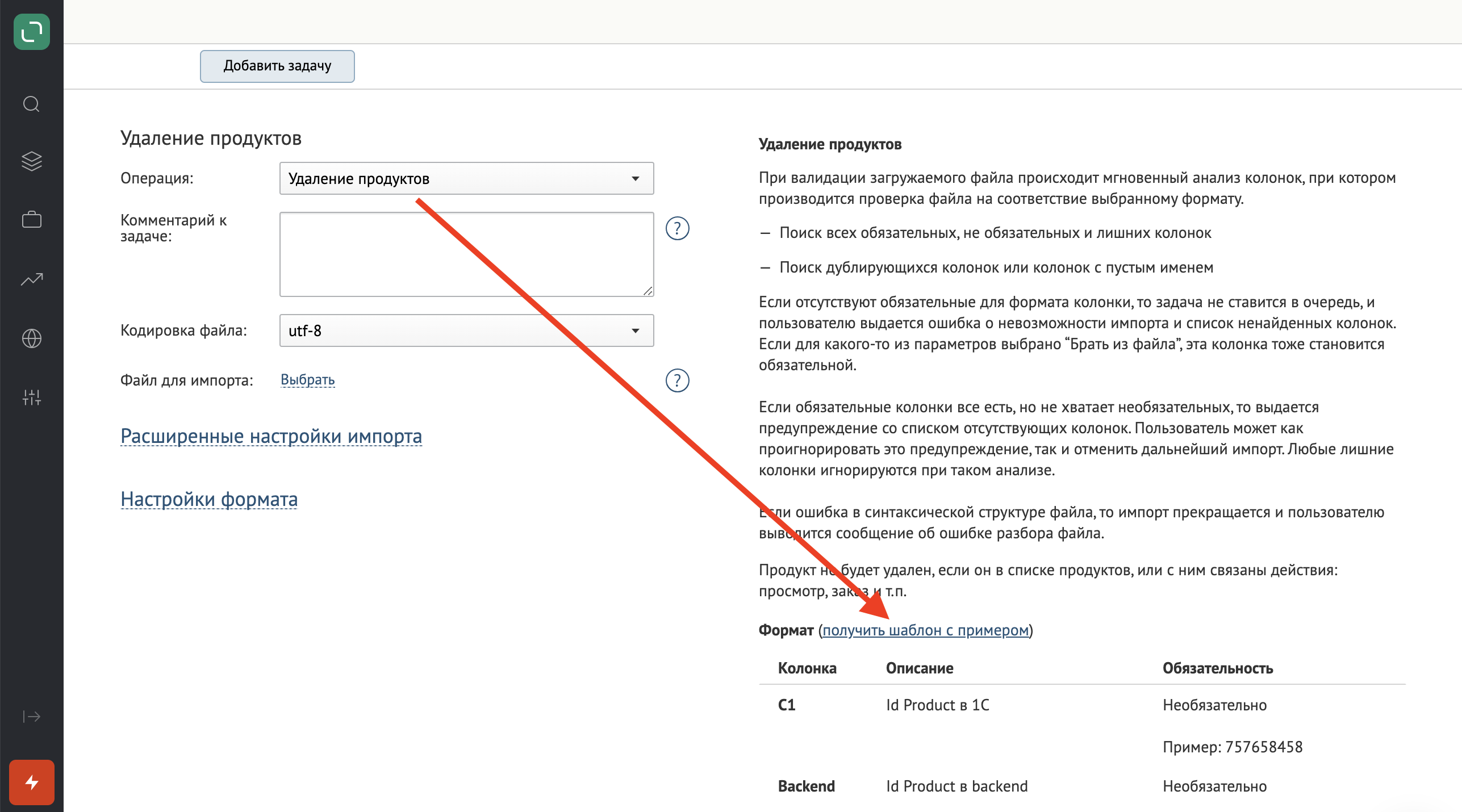The width and height of the screenshot is (1462, 812).
Task: Open the trend chart icon in sidebar
Action: click(x=32, y=279)
